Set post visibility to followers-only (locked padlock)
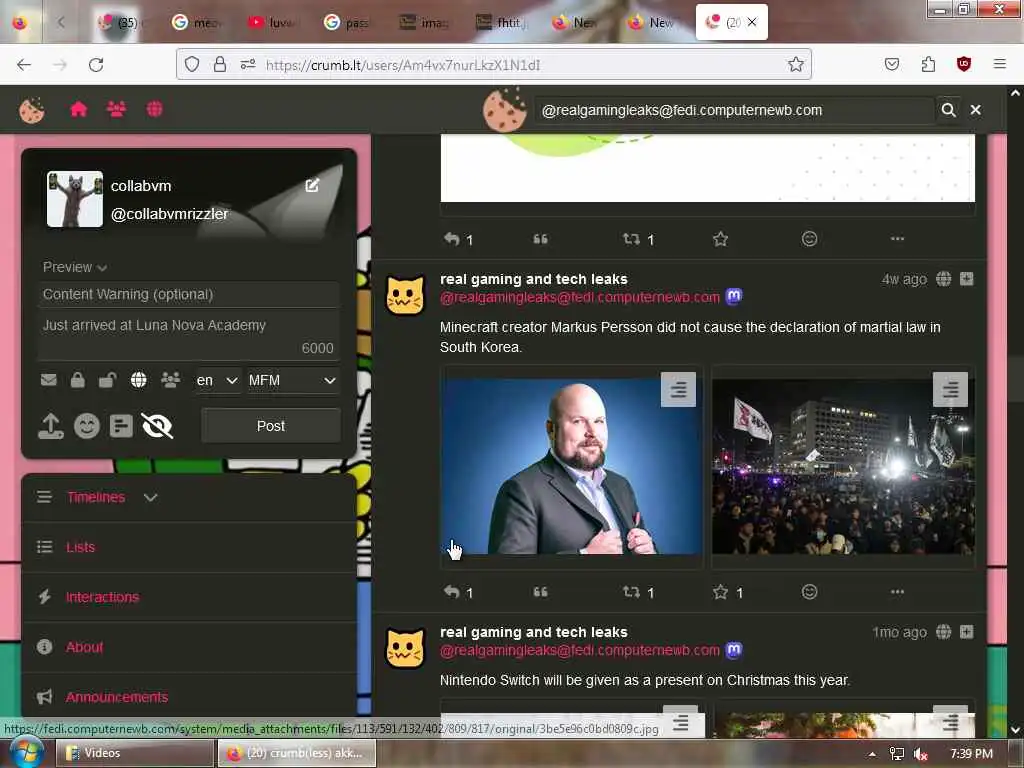Image resolution: width=1024 pixels, height=768 pixels. (x=78, y=380)
